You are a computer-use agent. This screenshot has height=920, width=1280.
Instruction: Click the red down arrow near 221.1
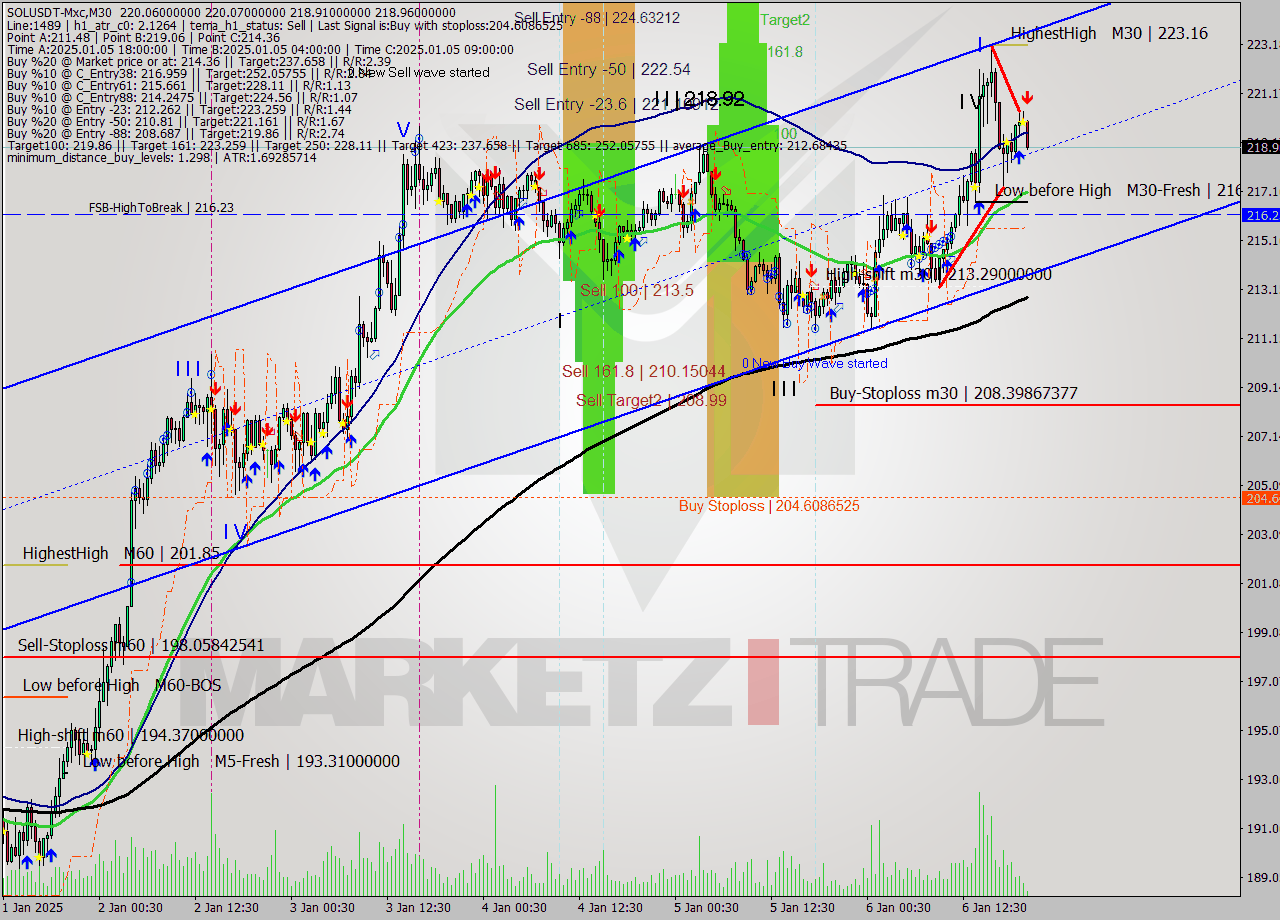1027,98
